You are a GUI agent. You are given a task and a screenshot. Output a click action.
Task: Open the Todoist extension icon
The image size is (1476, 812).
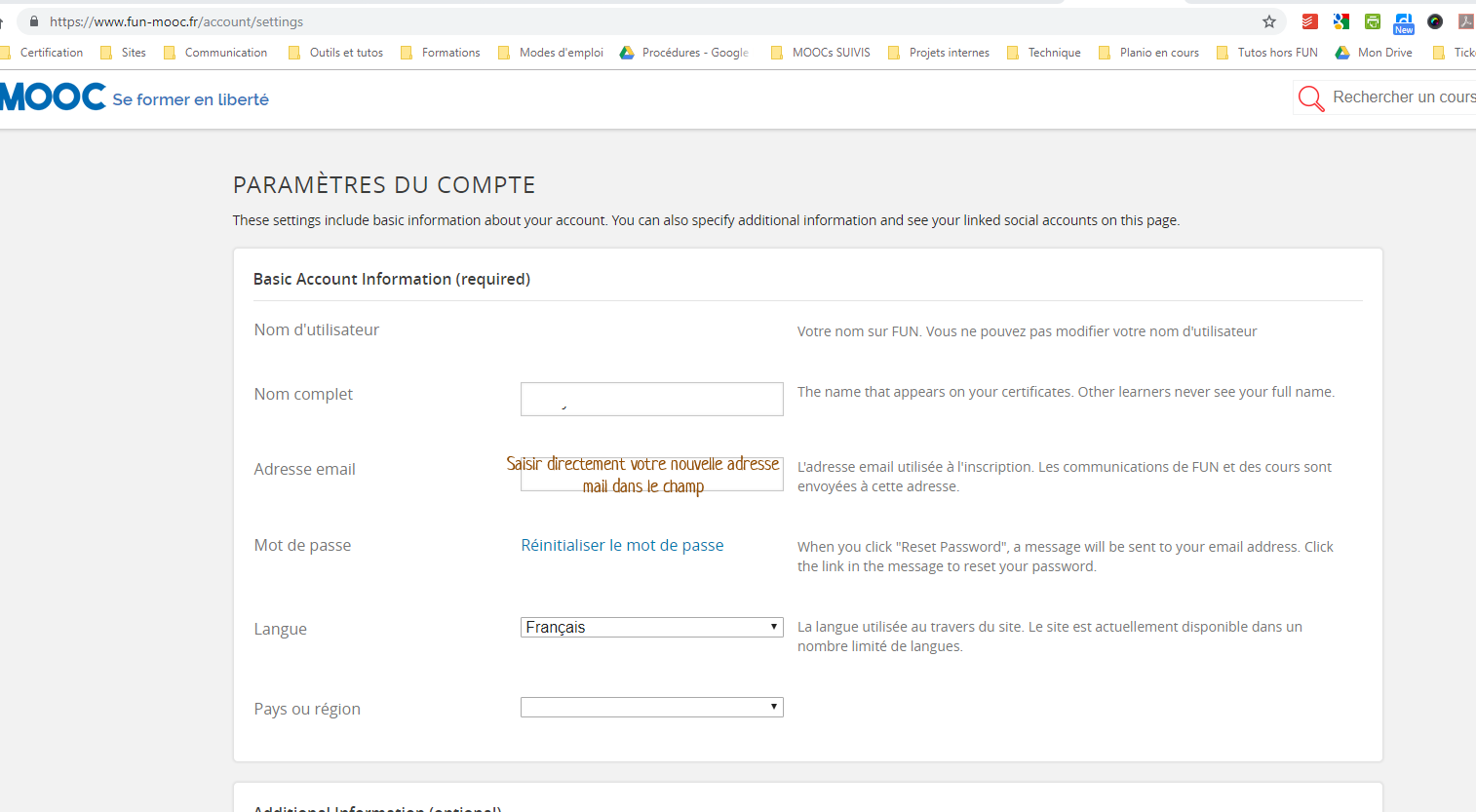(1310, 21)
